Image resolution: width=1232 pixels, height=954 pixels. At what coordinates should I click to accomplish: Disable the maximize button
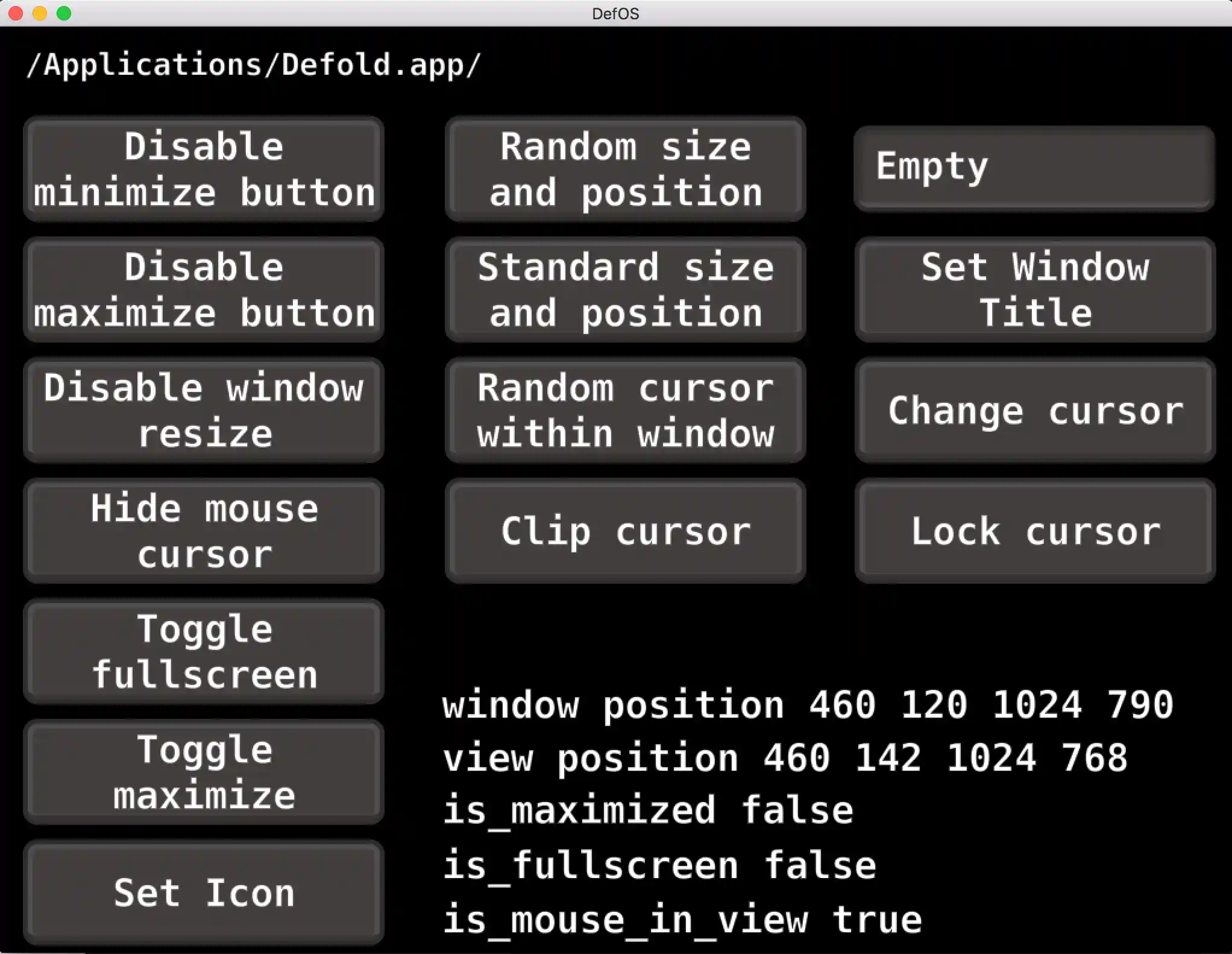pyautogui.click(x=203, y=289)
